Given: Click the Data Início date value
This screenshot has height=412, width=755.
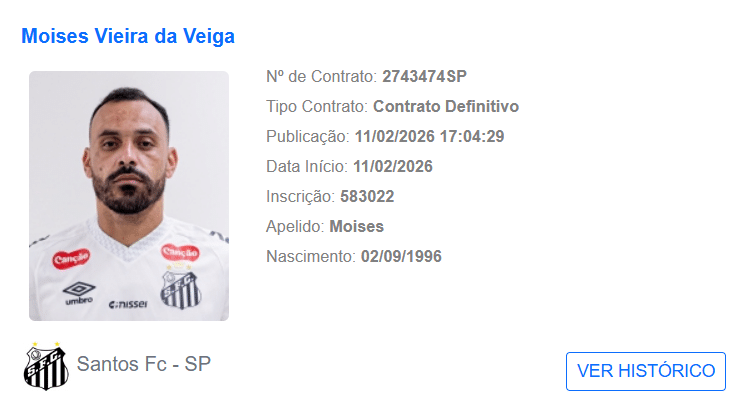Looking at the screenshot, I should pyautogui.click(x=393, y=167).
